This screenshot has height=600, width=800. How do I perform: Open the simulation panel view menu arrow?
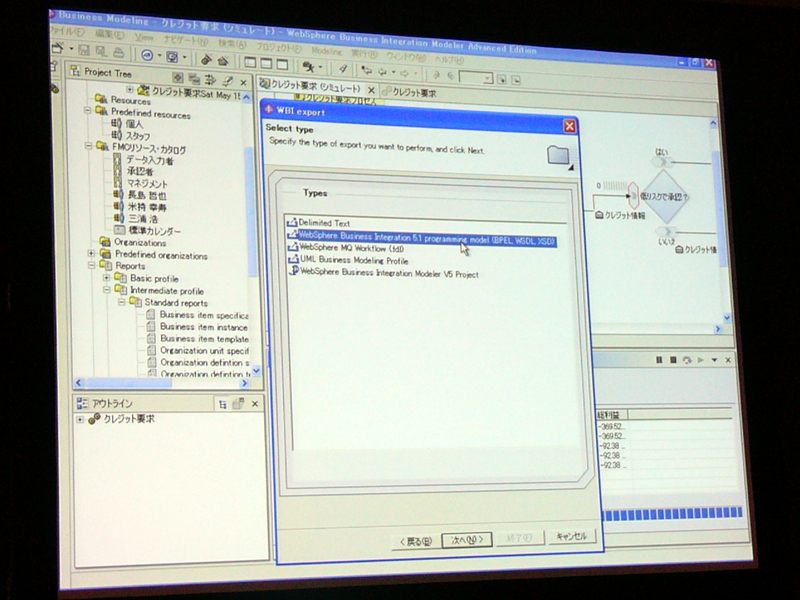[714, 360]
